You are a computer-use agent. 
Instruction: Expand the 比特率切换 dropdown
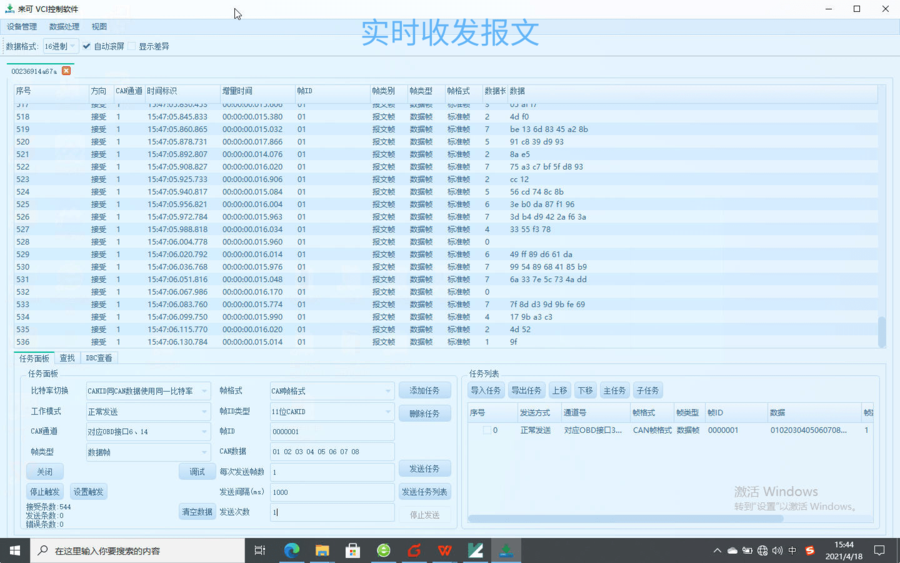point(148,391)
